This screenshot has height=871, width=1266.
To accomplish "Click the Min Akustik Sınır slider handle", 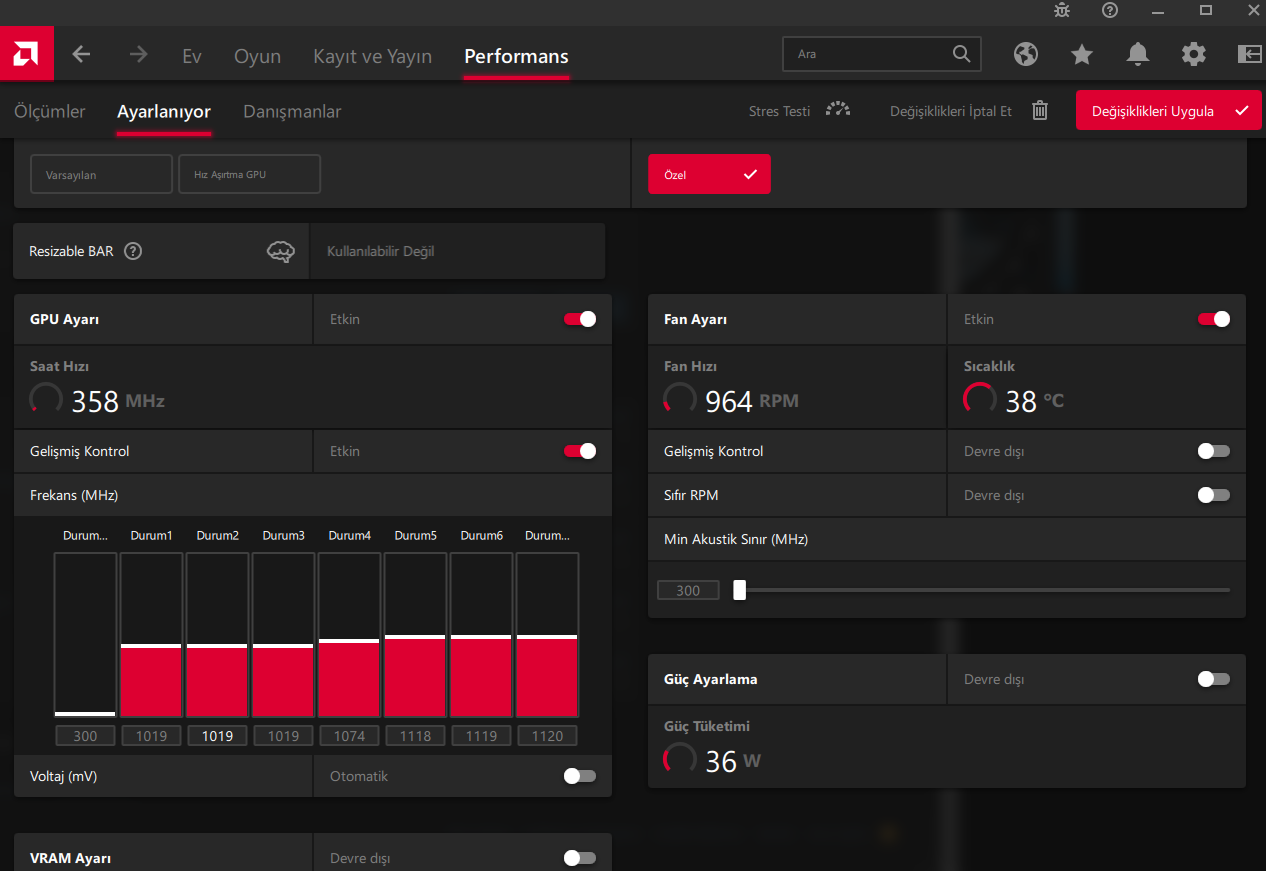I will 739,590.
